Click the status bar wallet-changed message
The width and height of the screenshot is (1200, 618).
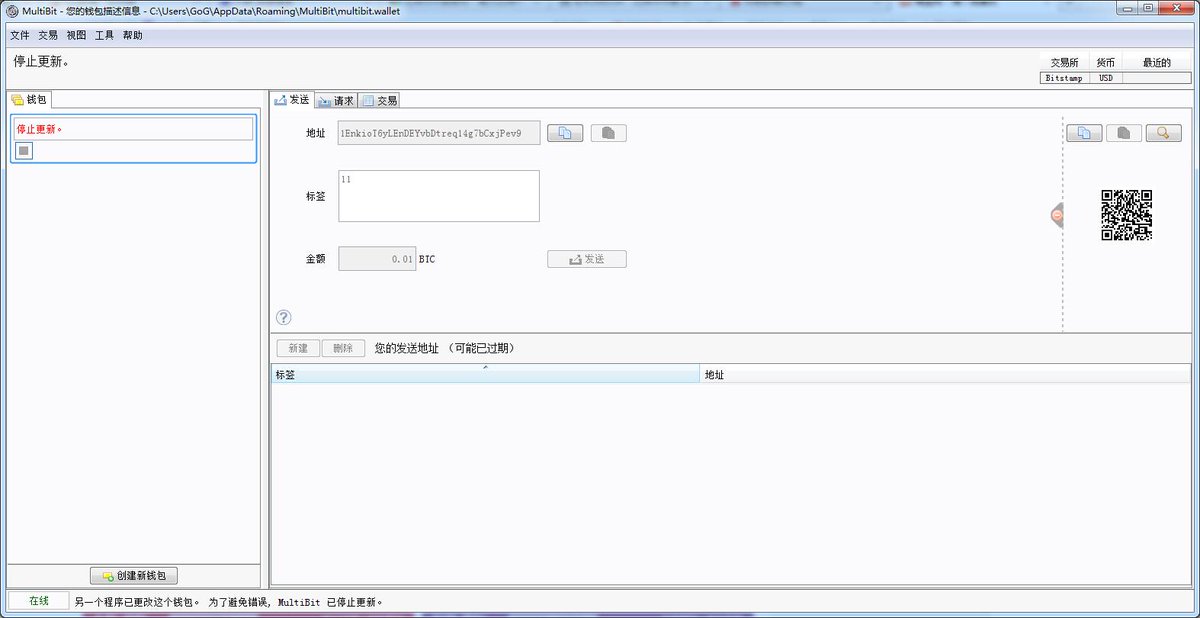(229, 602)
